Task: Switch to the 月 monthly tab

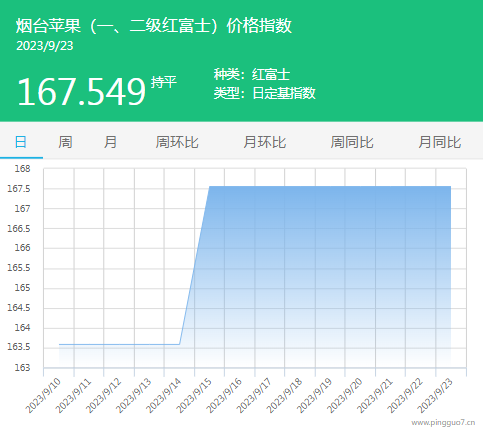Action: 110,142
